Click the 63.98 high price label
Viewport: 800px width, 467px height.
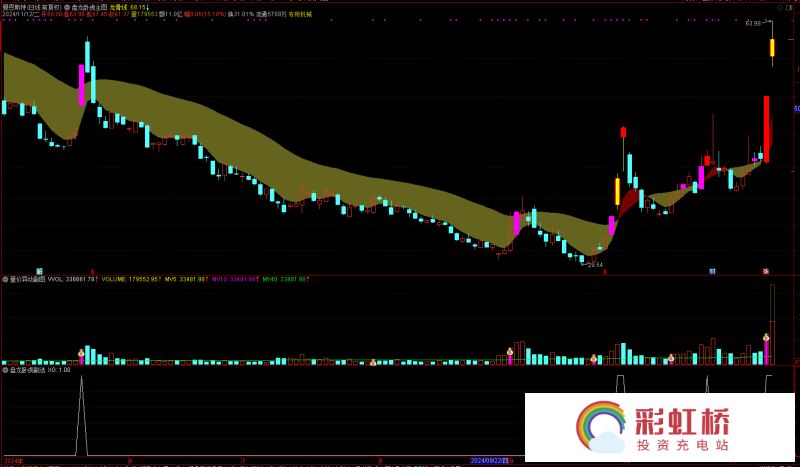click(752, 23)
